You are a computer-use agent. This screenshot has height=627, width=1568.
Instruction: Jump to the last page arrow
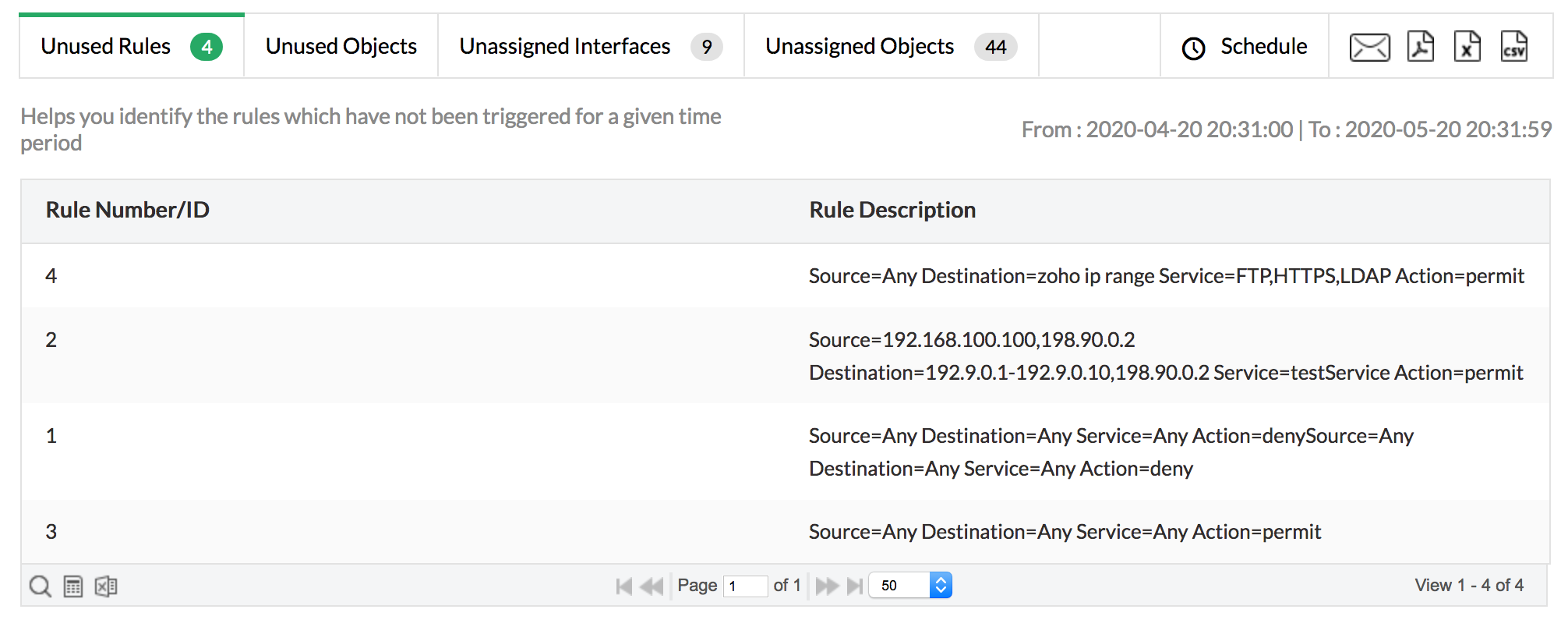click(855, 586)
